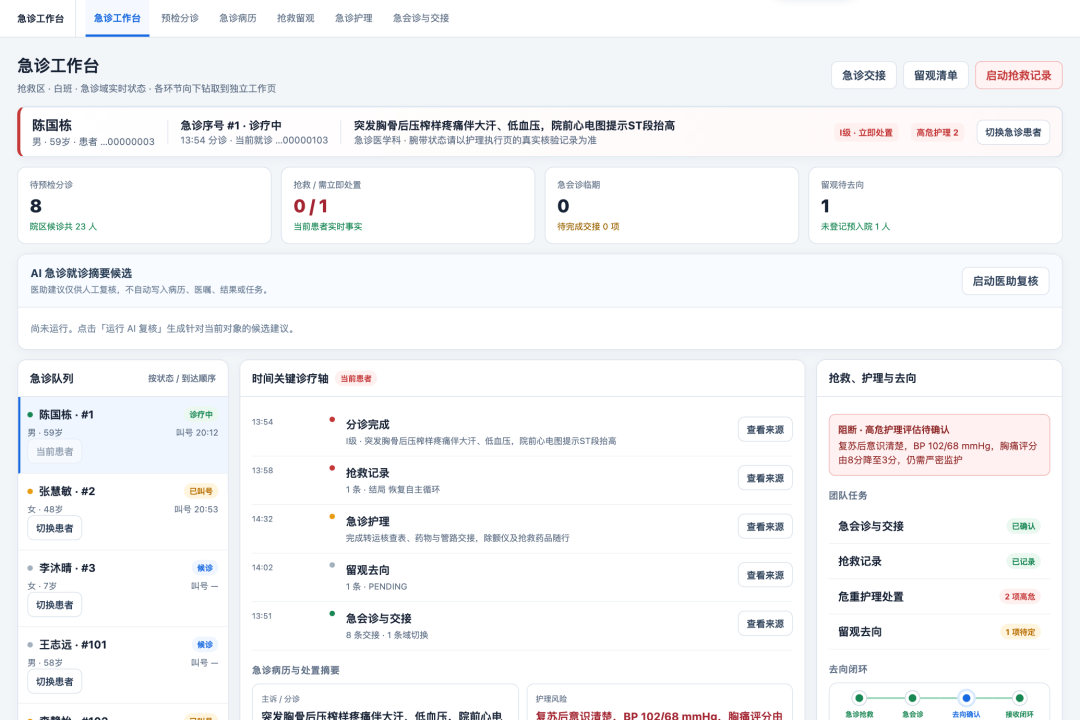Click the 1 项待定 badge
The height and width of the screenshot is (720, 1080).
pyautogui.click(x=1019, y=632)
